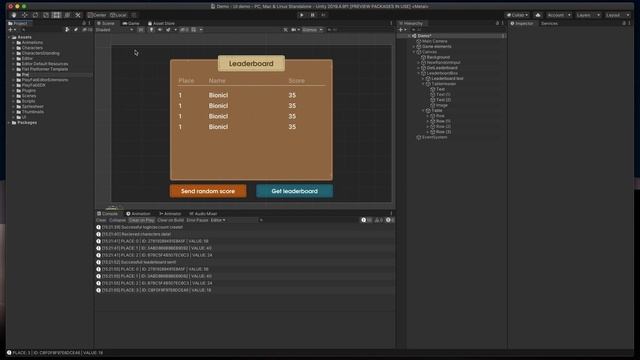
Task: Select Image object in Hierarchy
Action: point(442,105)
